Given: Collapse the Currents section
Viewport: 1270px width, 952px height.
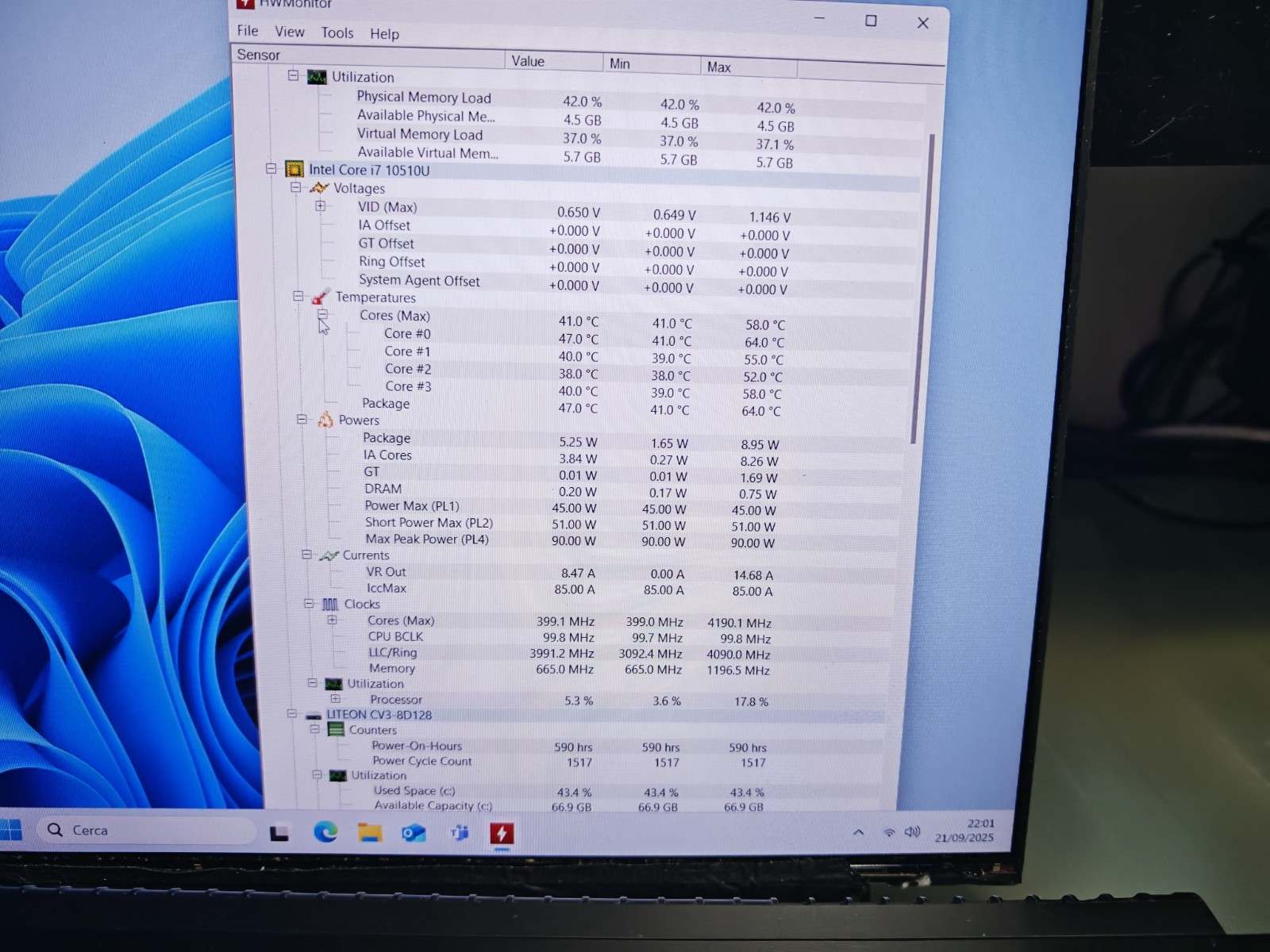Looking at the screenshot, I should click(x=306, y=555).
